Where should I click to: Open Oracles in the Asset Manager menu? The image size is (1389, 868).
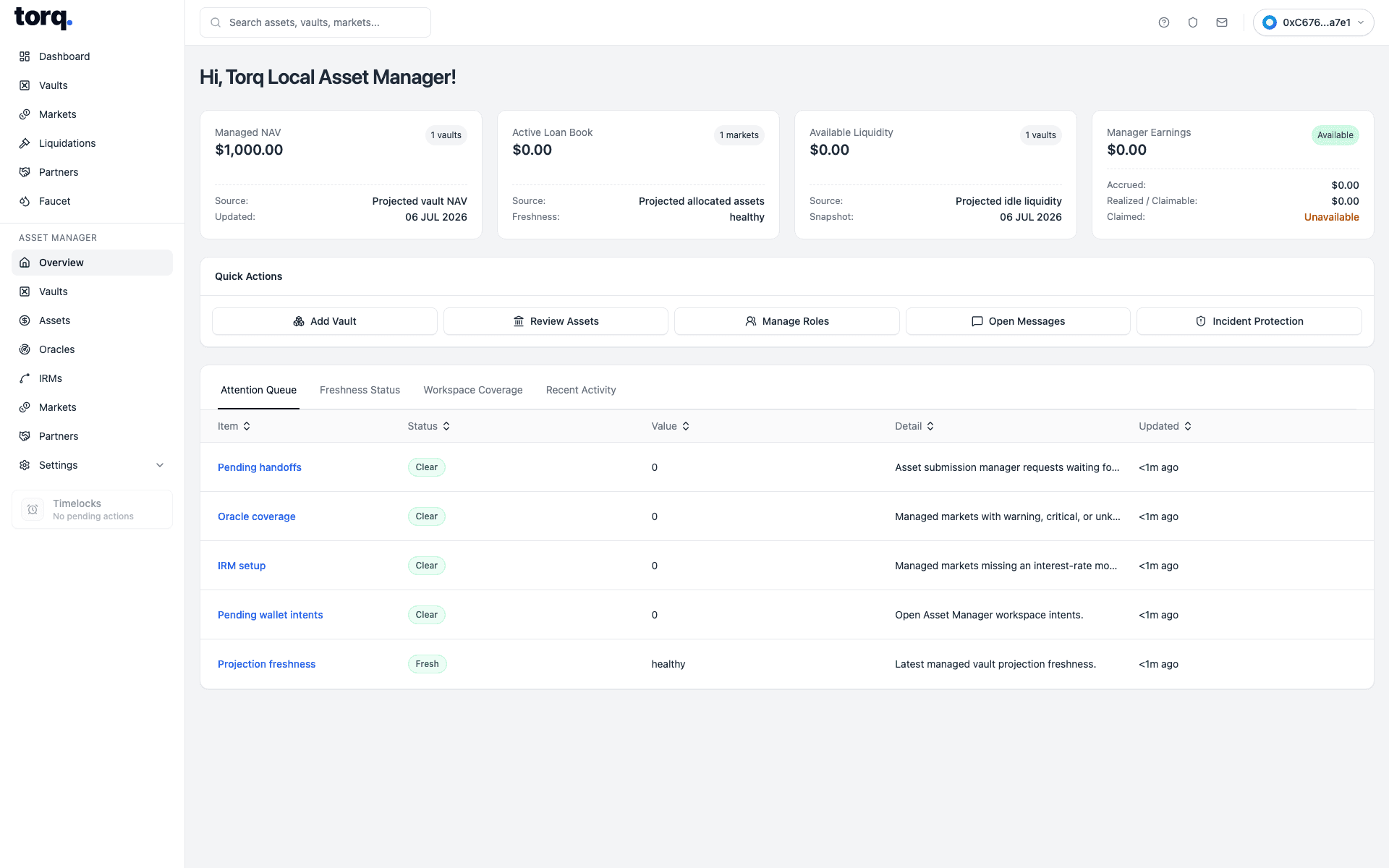pos(92,349)
